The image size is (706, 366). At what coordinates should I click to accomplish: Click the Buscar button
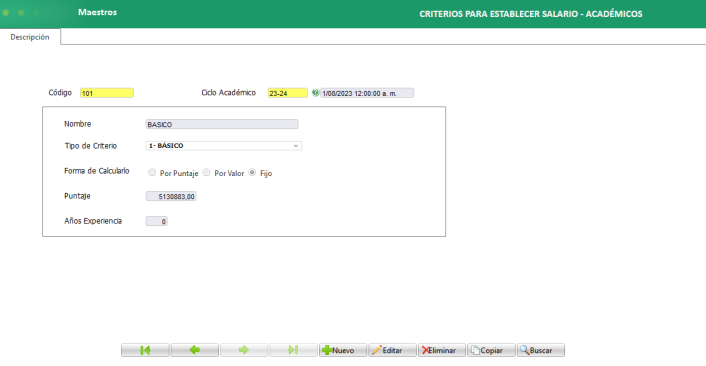(541, 350)
